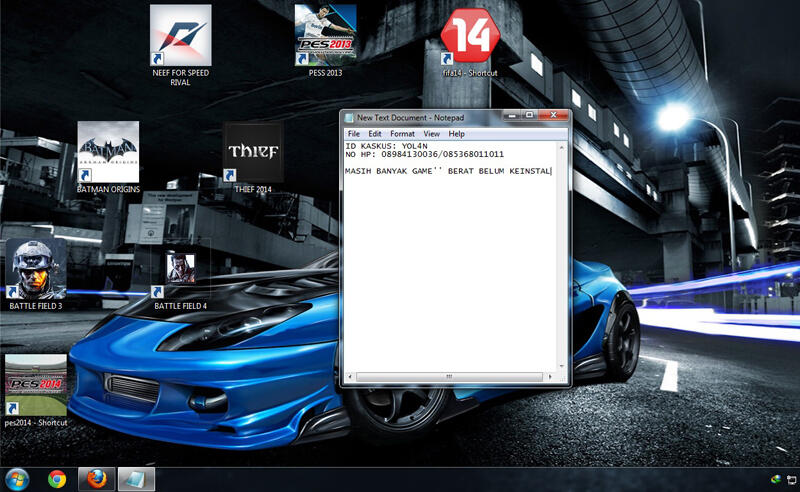800x492 pixels.
Task: Click the 'New Text Document - Notepad' title
Action: click(x=410, y=118)
